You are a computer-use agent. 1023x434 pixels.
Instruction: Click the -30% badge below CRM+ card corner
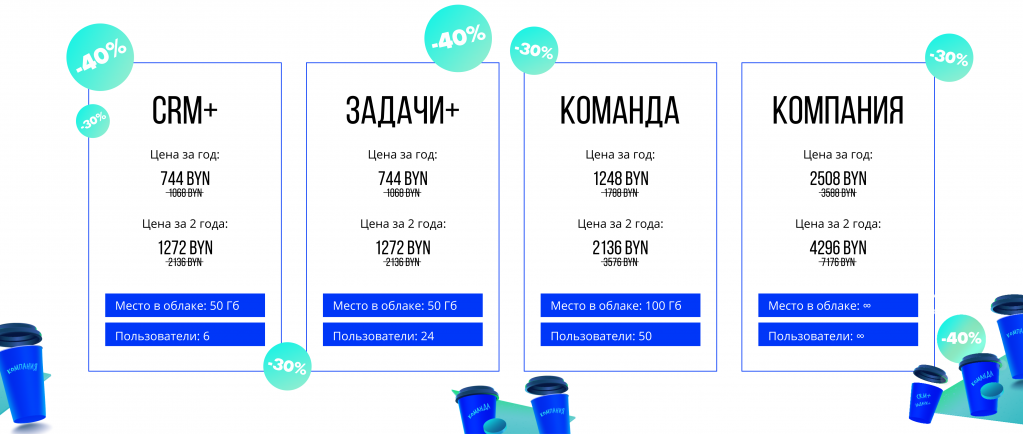(x=287, y=367)
